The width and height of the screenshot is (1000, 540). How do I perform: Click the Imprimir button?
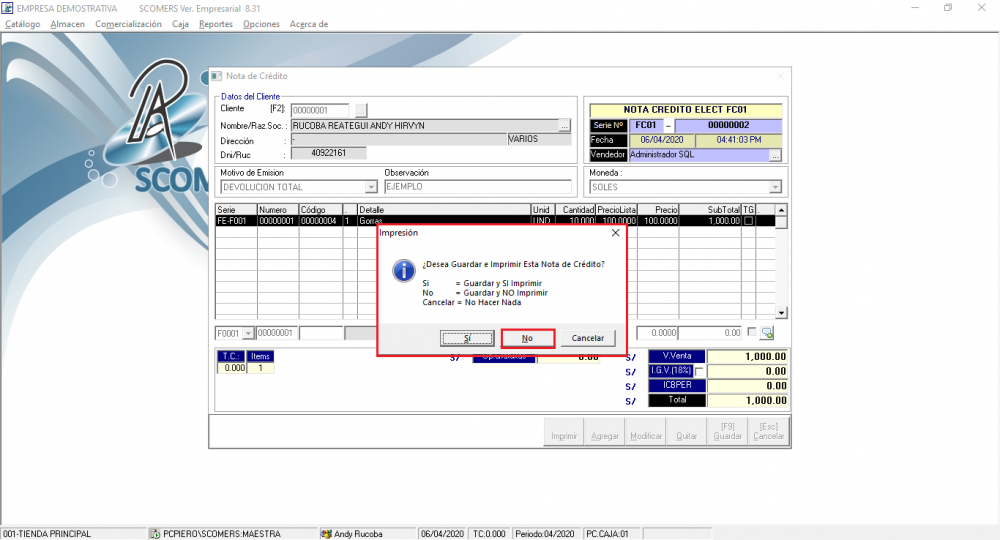point(564,432)
